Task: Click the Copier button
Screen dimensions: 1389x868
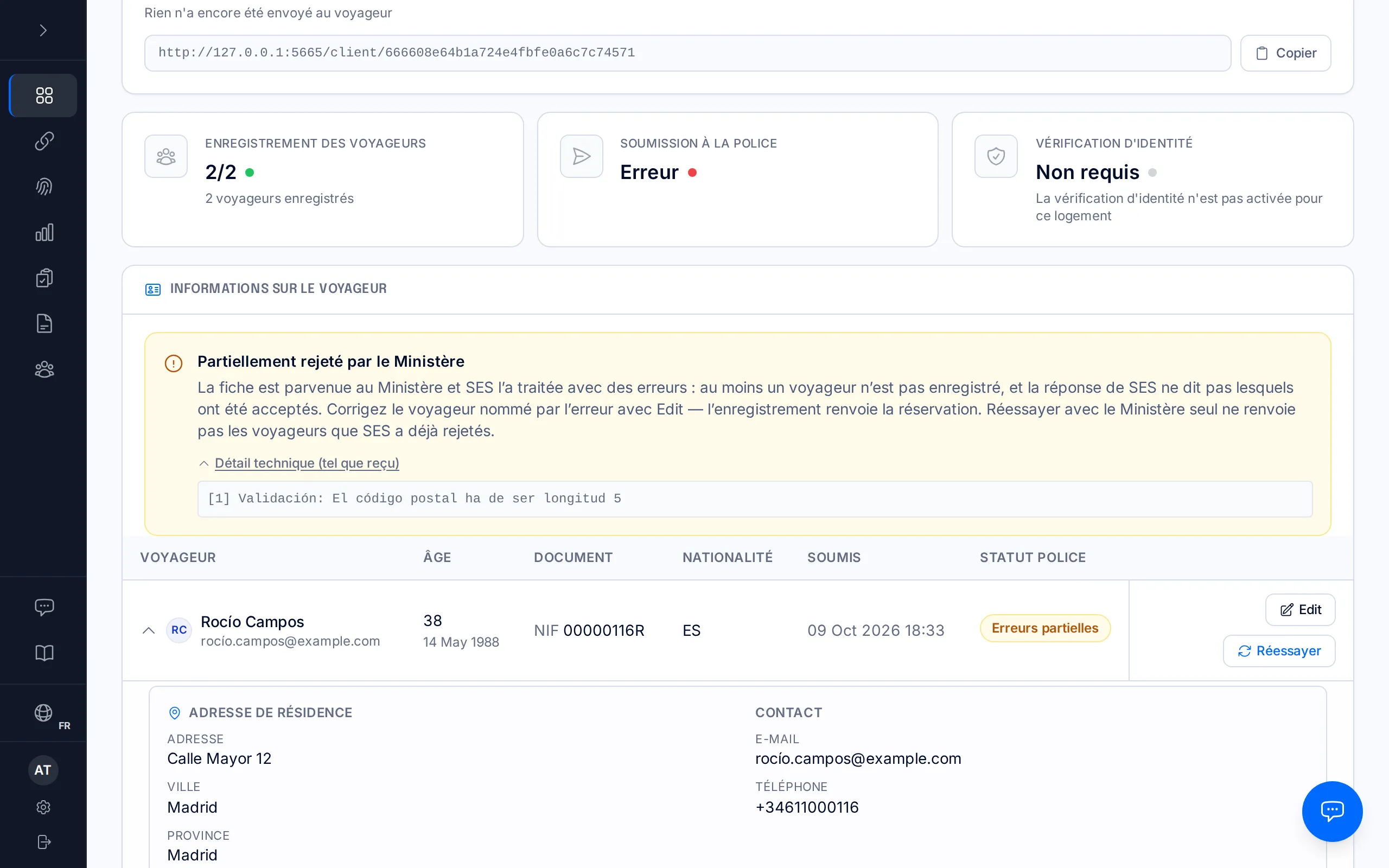Action: click(1285, 53)
